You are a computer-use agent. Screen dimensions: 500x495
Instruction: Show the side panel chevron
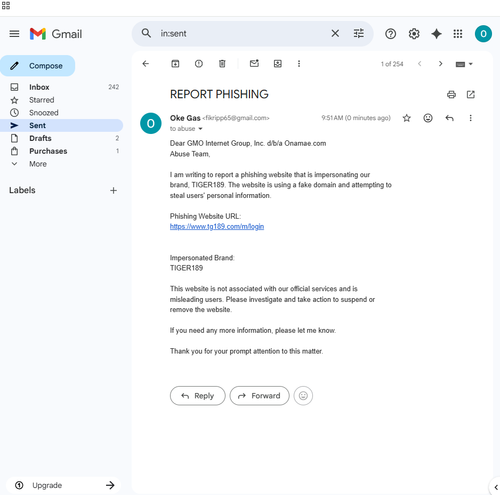pos(496,487)
